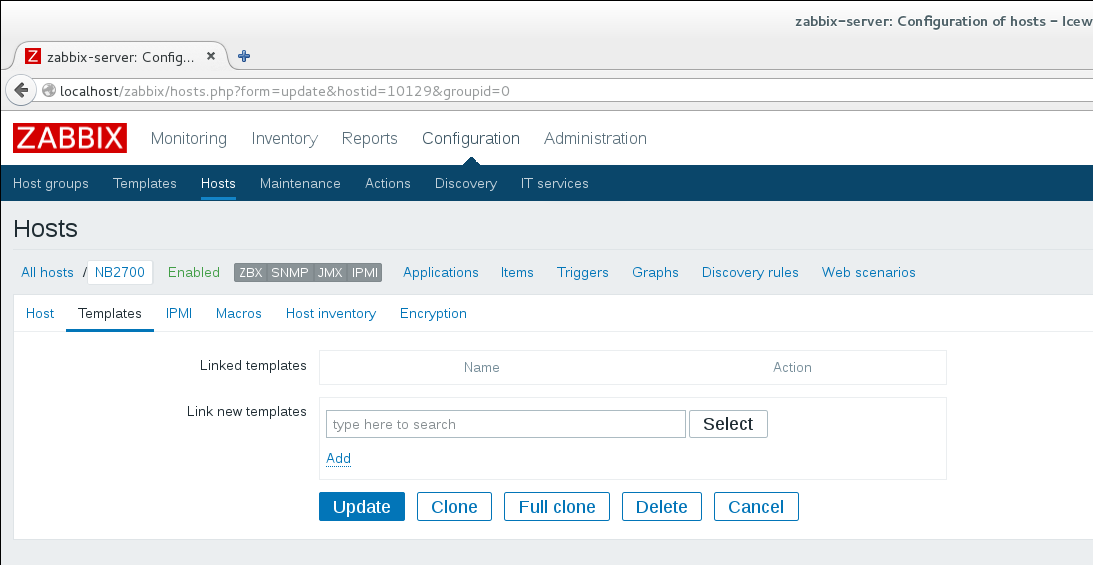
Task: Click the JMX availability indicator
Action: pyautogui.click(x=330, y=272)
